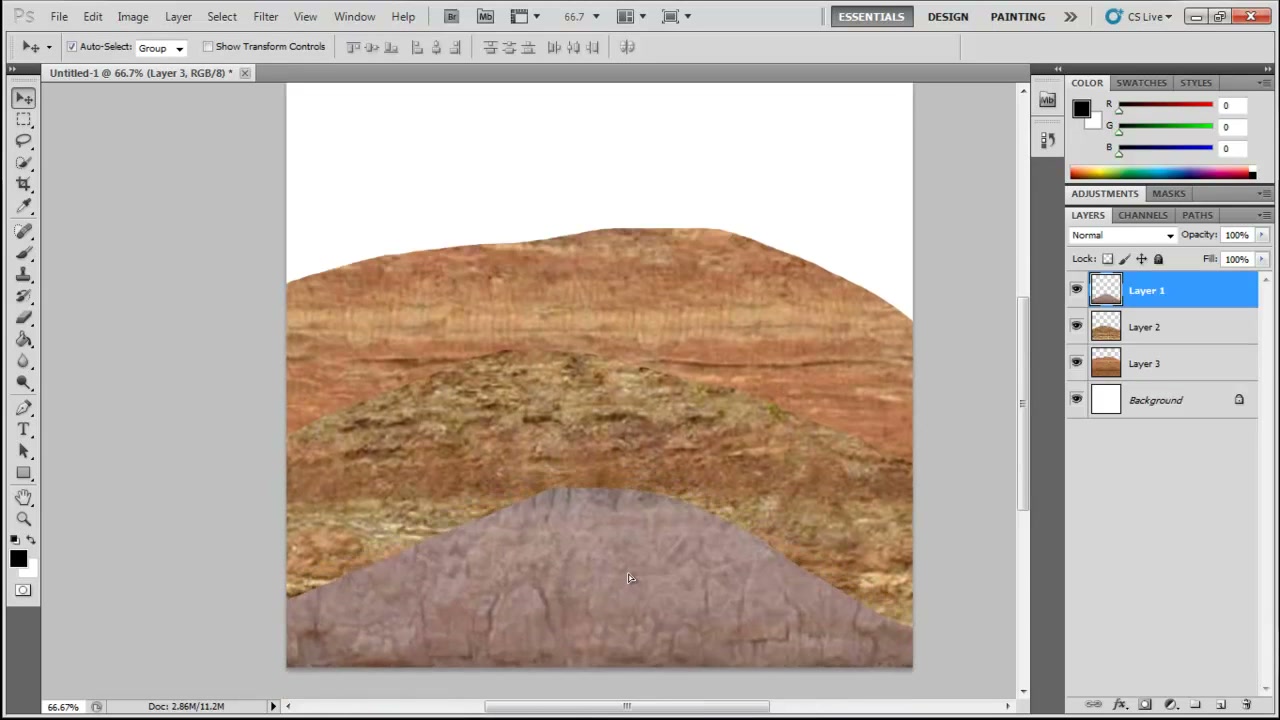
Task: Select the Rectangular Marquee tool
Action: [x=24, y=119]
